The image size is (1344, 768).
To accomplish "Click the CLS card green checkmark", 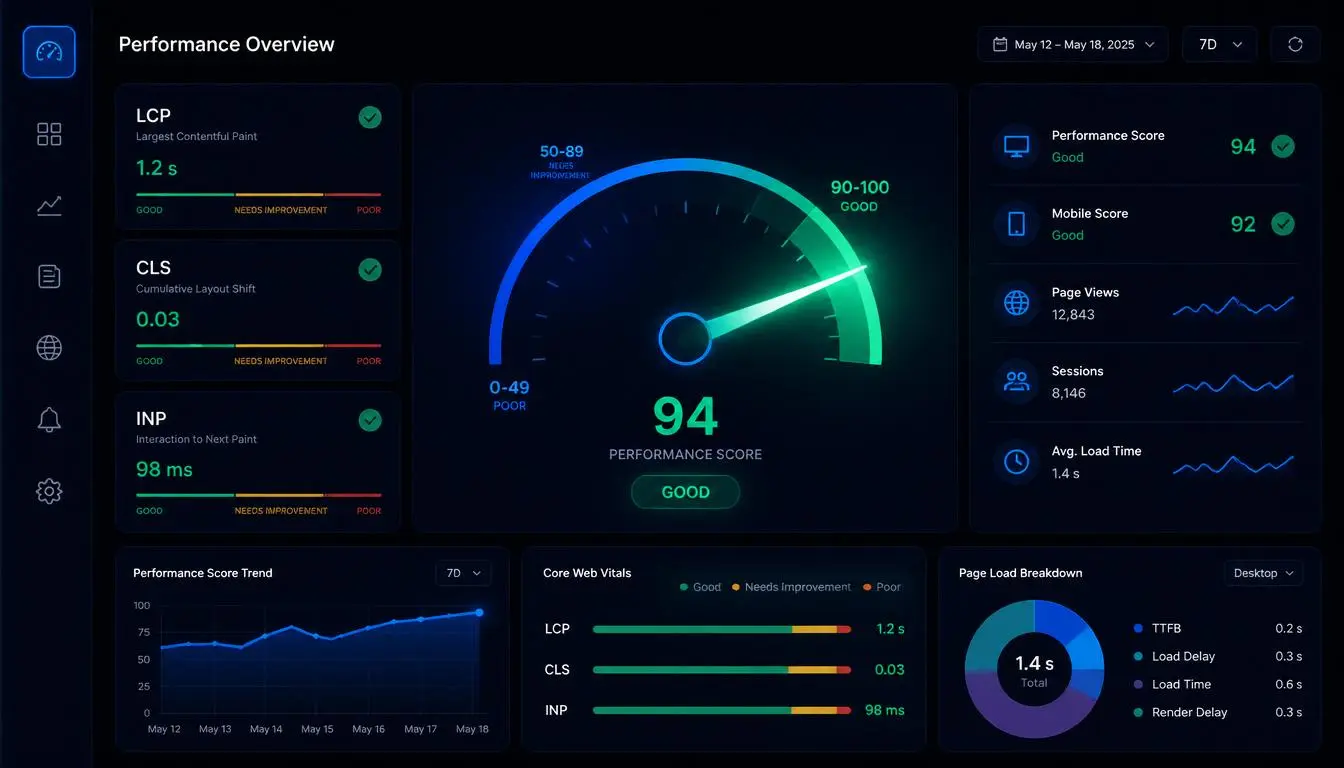I will click(x=370, y=269).
